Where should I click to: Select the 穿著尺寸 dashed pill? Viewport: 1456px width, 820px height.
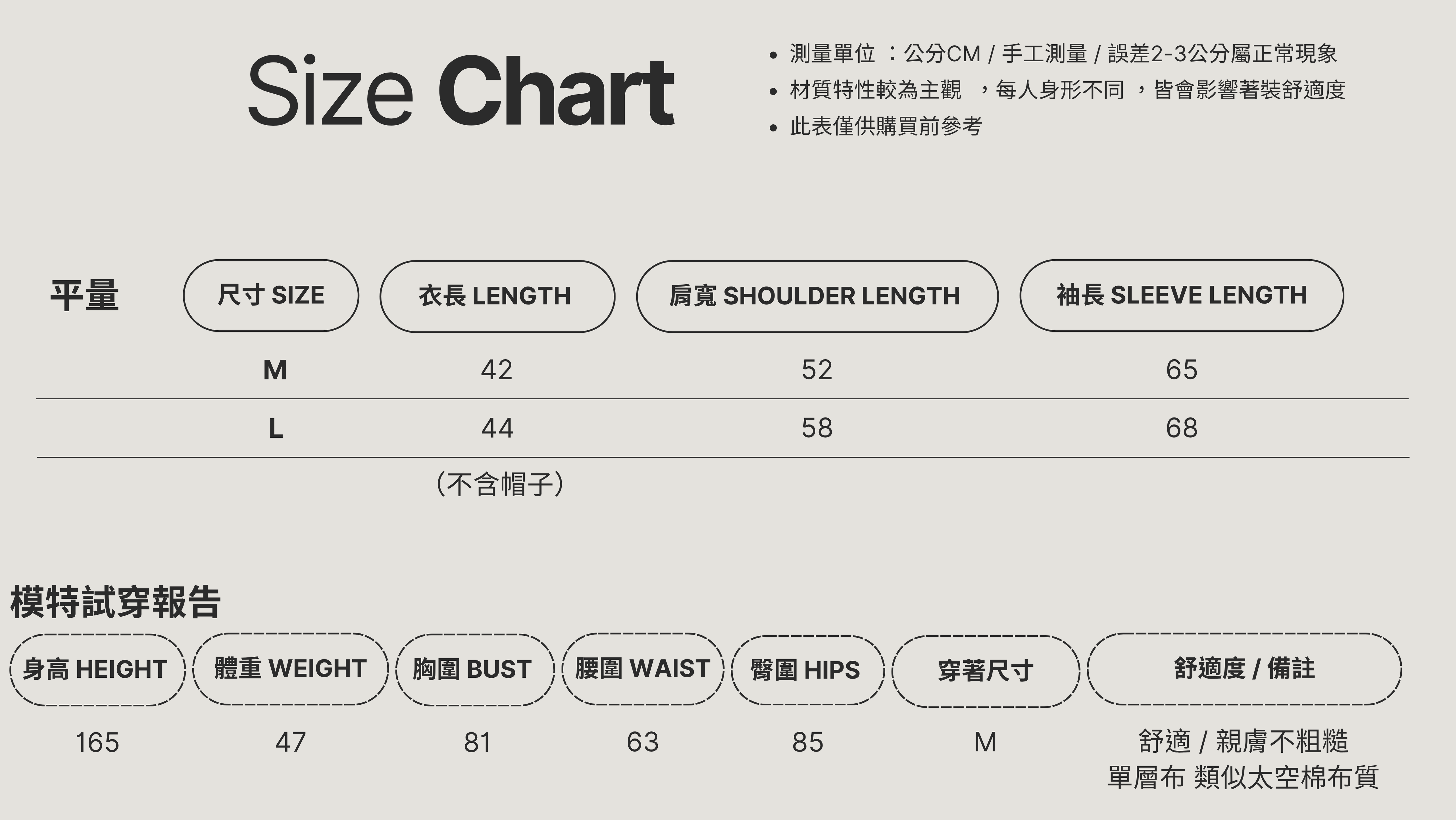(985, 671)
